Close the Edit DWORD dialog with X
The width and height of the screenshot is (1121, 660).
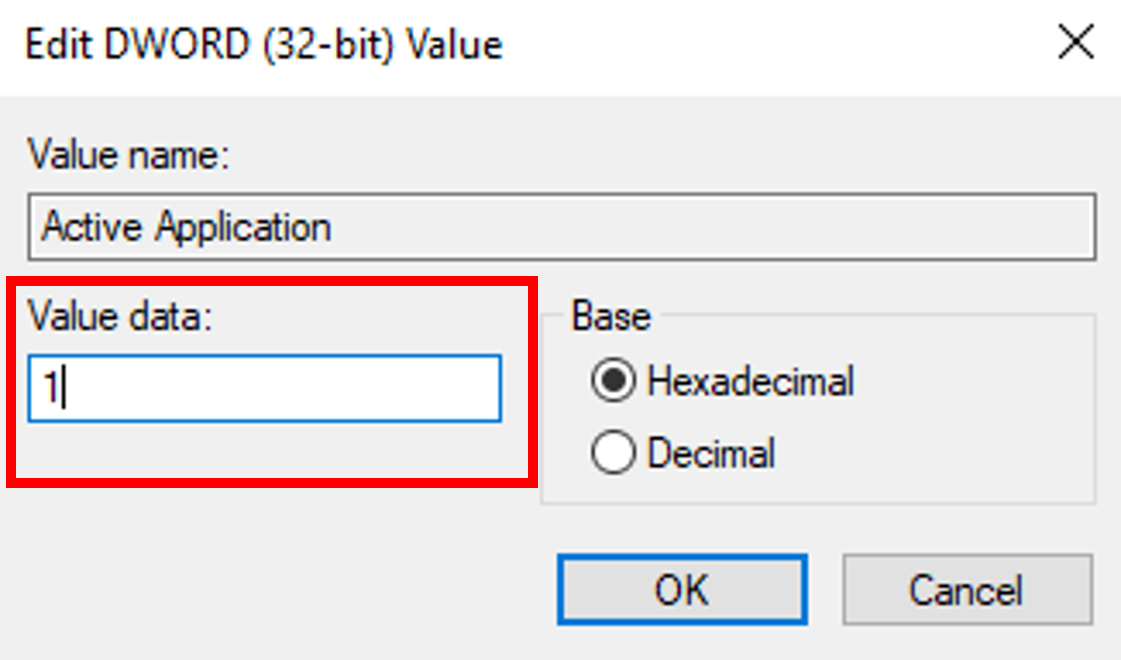pyautogui.click(x=1075, y=44)
